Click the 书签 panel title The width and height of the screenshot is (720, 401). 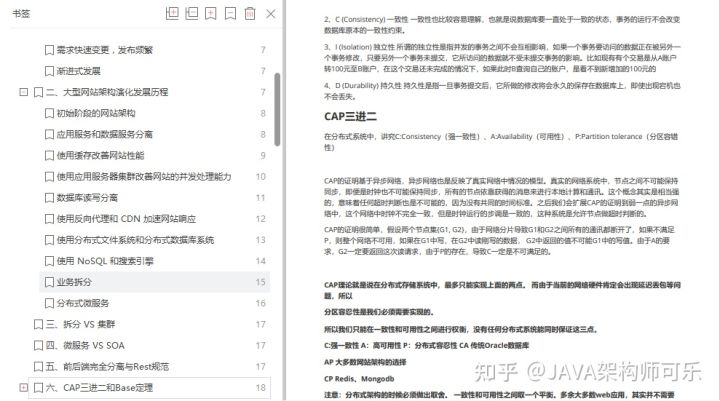[x=21, y=13]
